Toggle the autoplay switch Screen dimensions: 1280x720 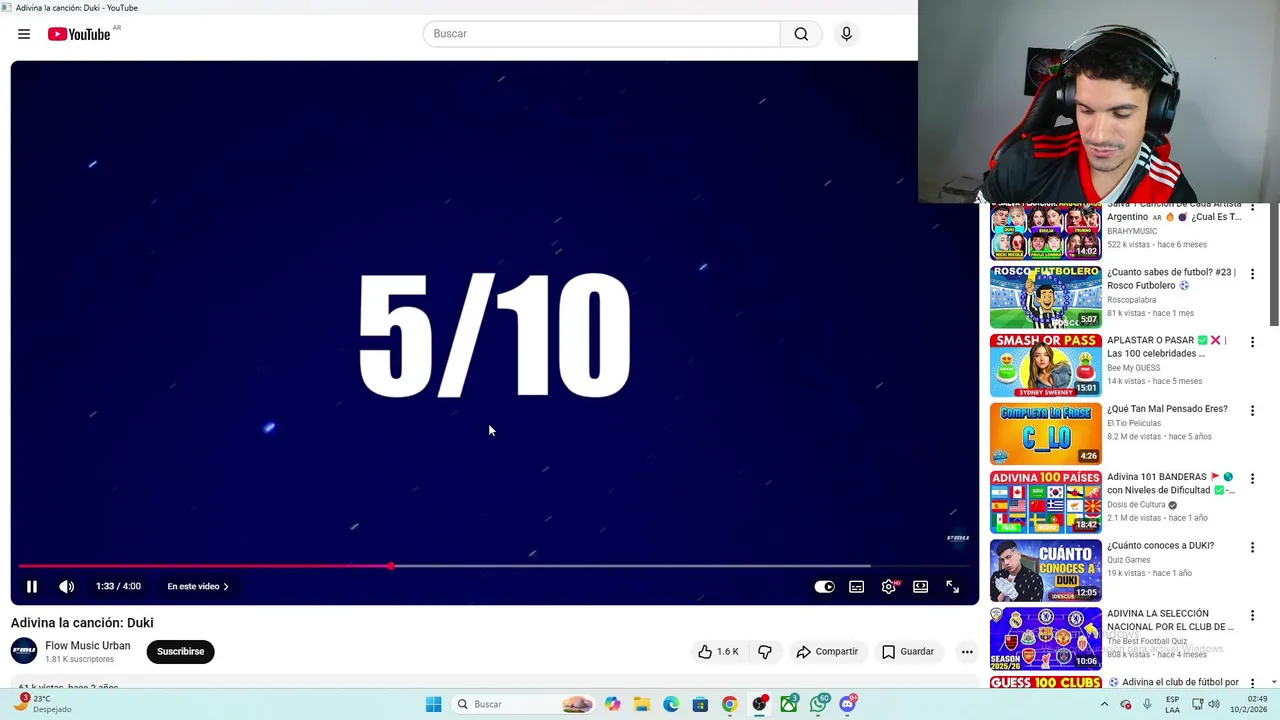coord(824,587)
